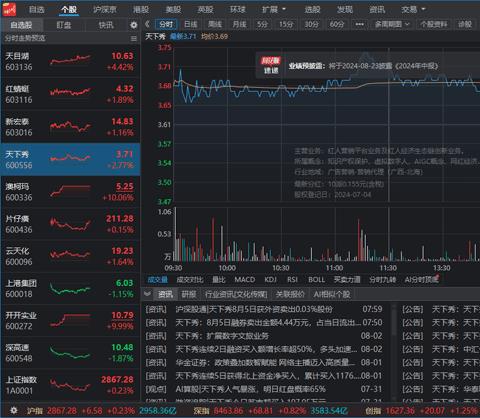The image size is (480, 418).
Task: Open the gear settings icon beside 快讯
Action: point(133,25)
